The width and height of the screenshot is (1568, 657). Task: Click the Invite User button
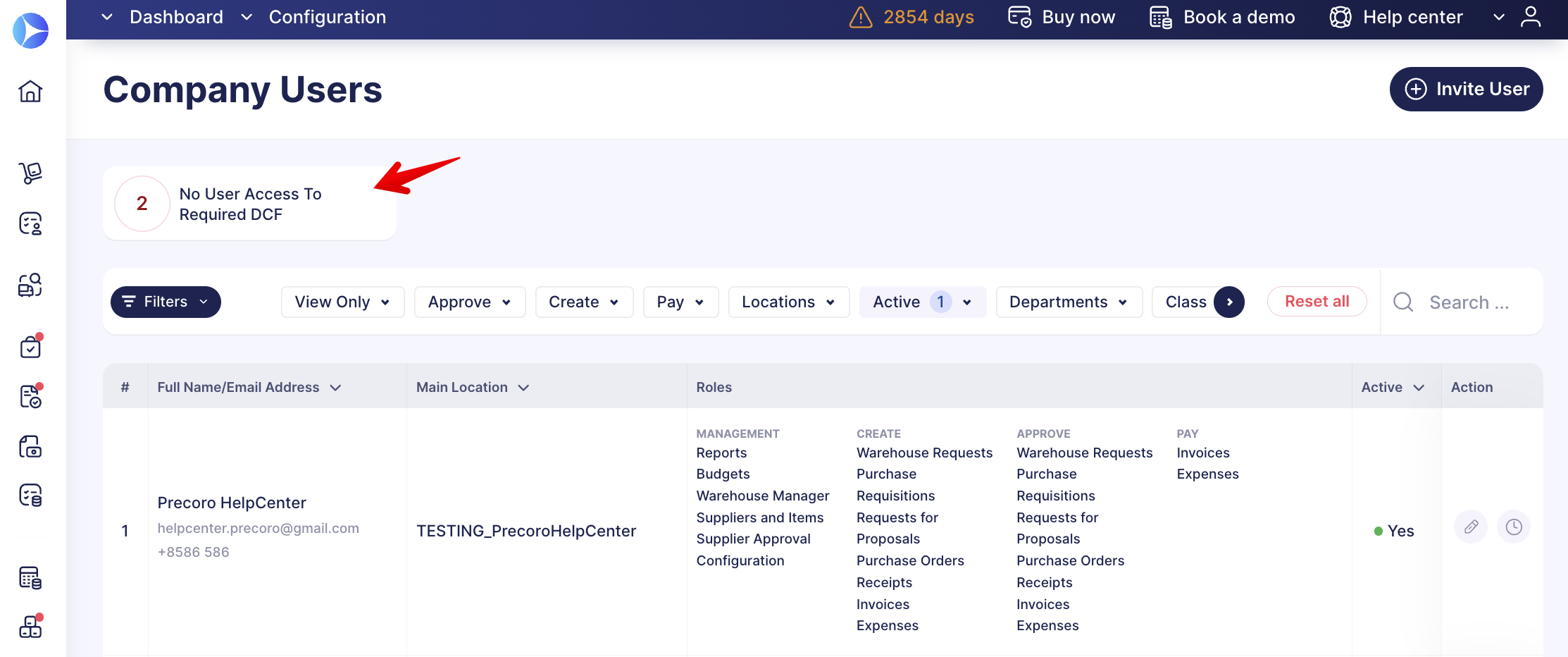1466,89
